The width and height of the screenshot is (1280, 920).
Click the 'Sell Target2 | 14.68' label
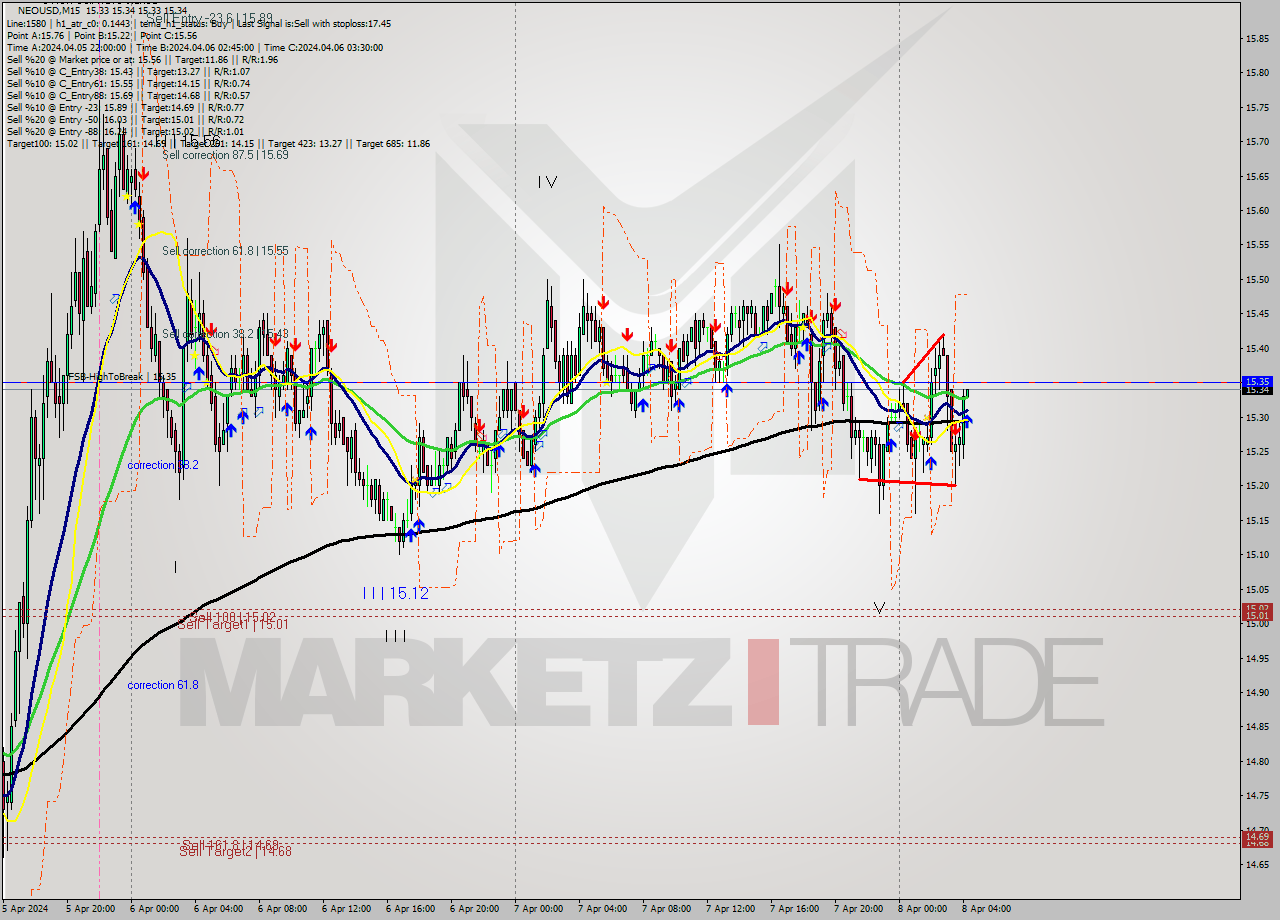[x=235, y=851]
